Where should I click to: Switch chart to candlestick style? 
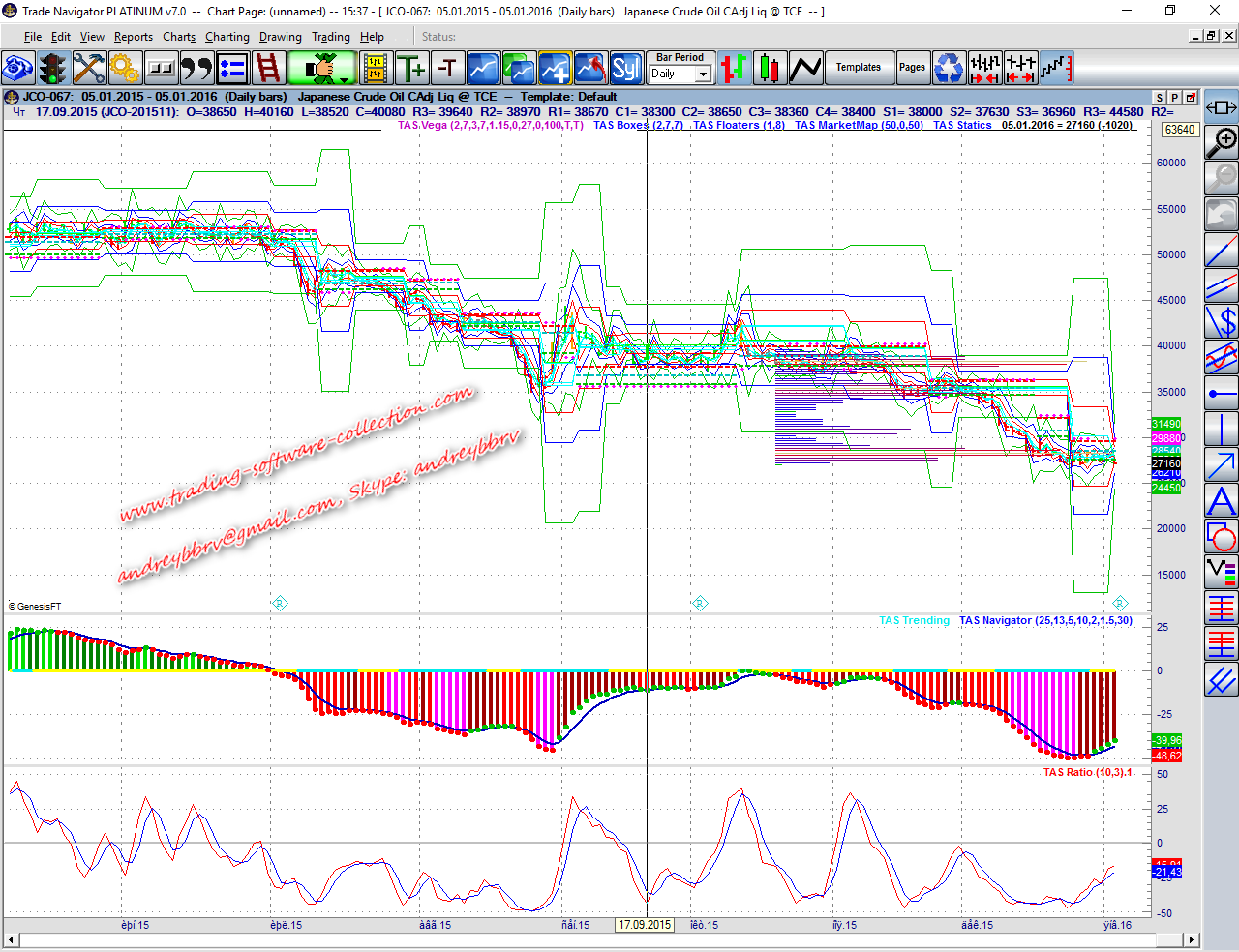tap(770, 69)
